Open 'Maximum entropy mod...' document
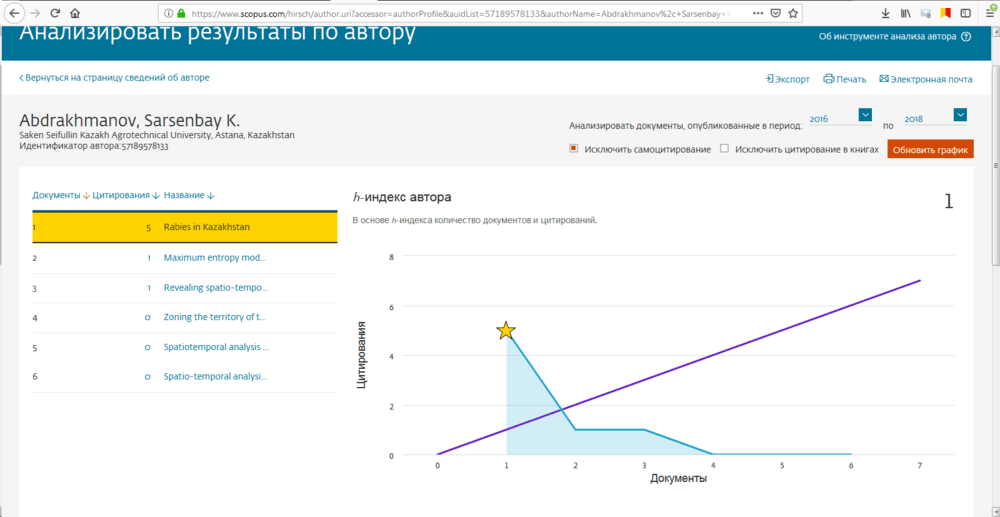The width and height of the screenshot is (1000, 517). pos(215,258)
